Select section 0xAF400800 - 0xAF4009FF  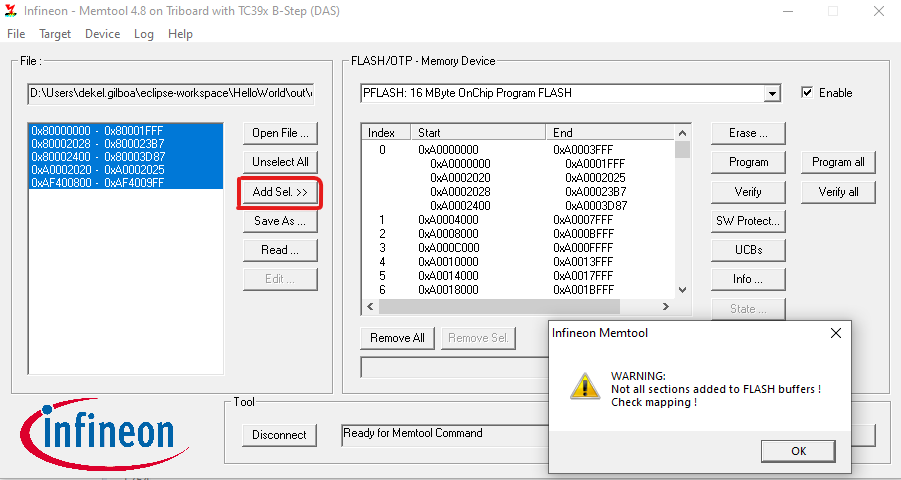click(x=126, y=183)
